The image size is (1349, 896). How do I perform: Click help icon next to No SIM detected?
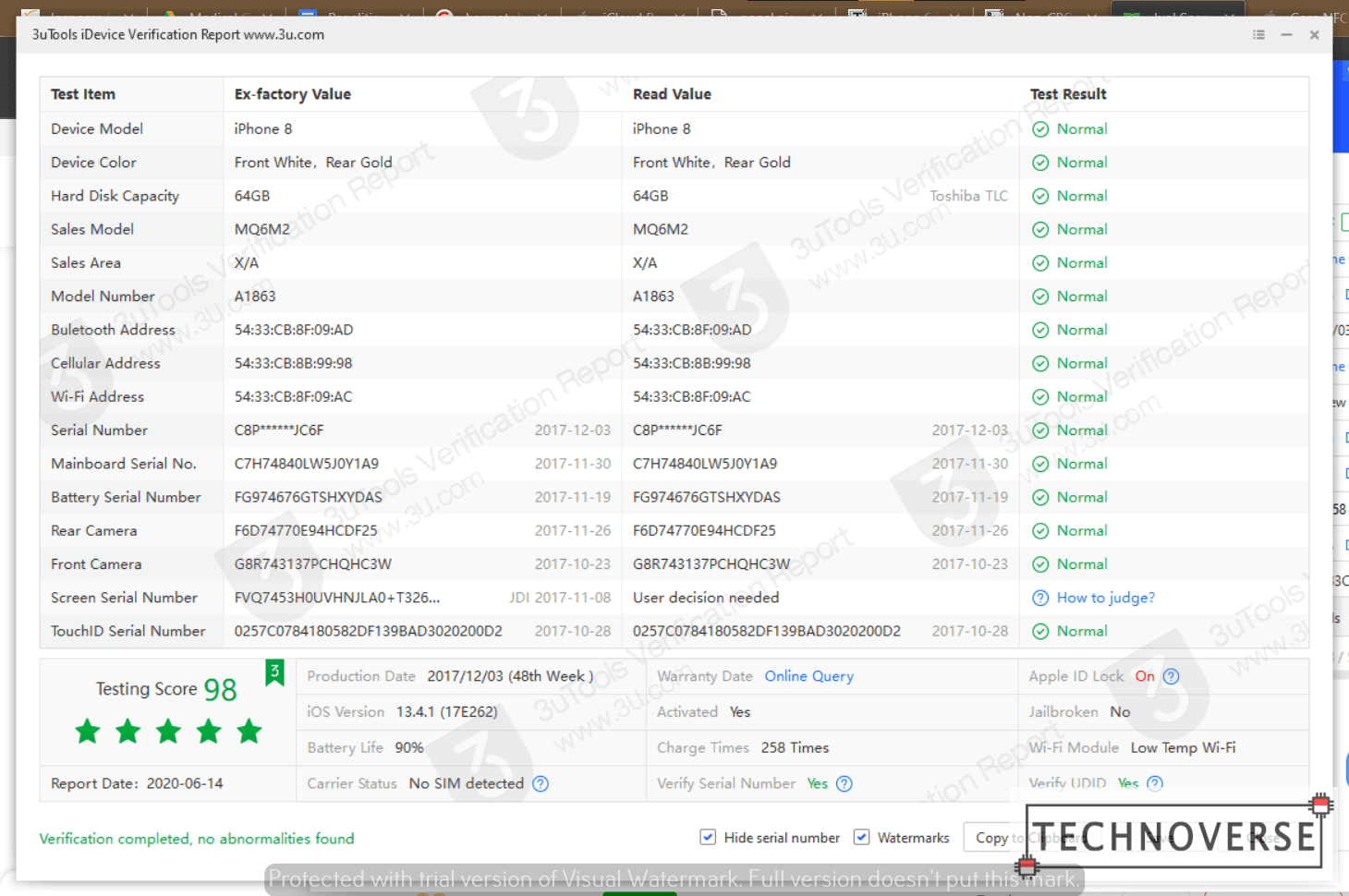point(541,783)
